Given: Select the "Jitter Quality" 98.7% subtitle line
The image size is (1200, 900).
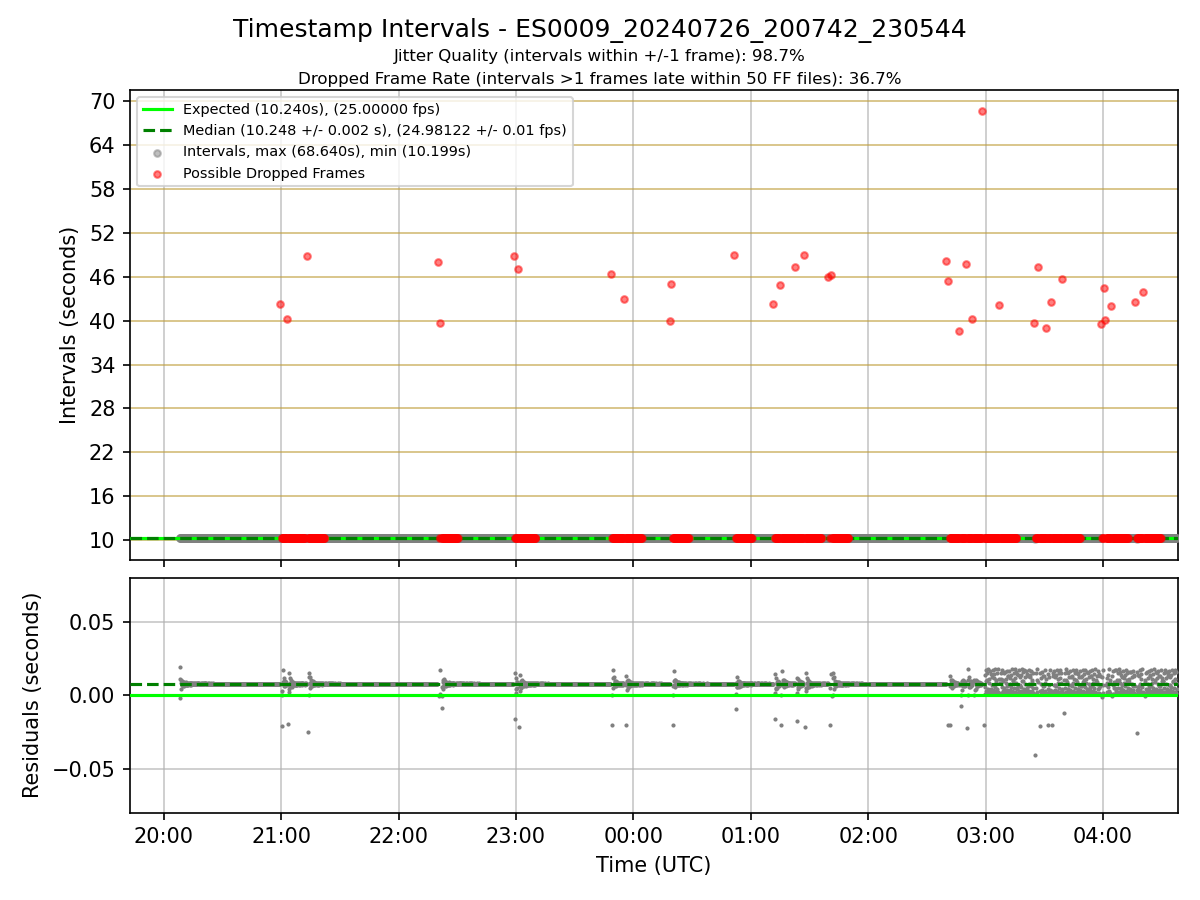Looking at the screenshot, I should (x=599, y=56).
